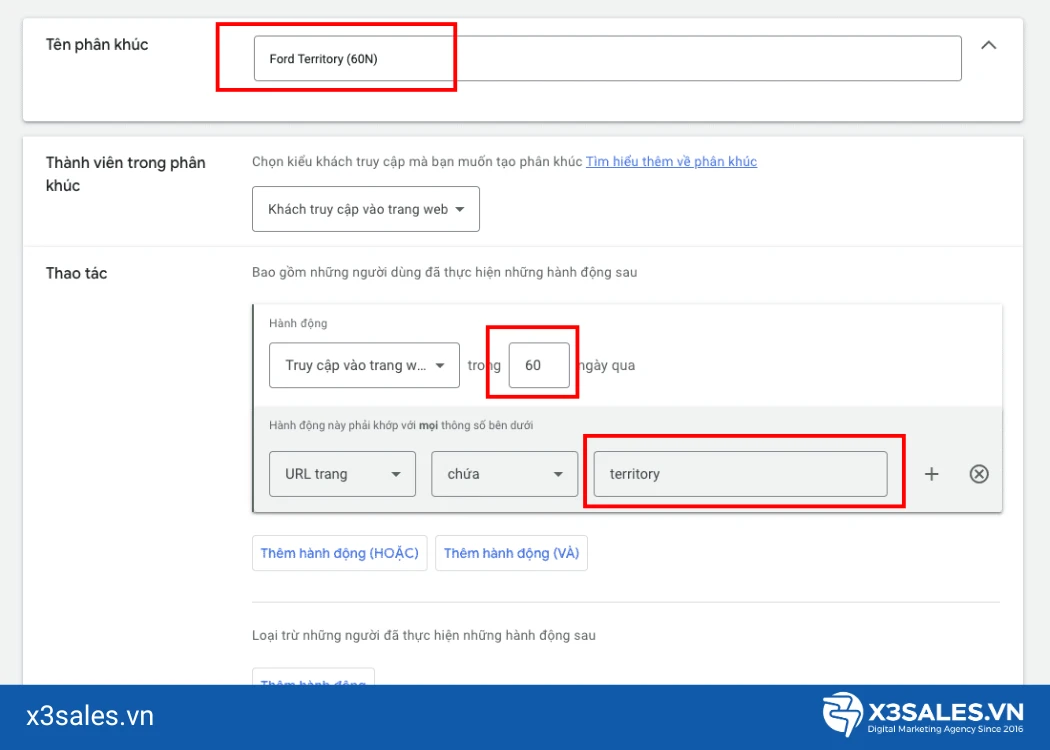Viewport: 1050px width, 750px height.
Task: Click the segment name input field
Action: [x=607, y=58]
